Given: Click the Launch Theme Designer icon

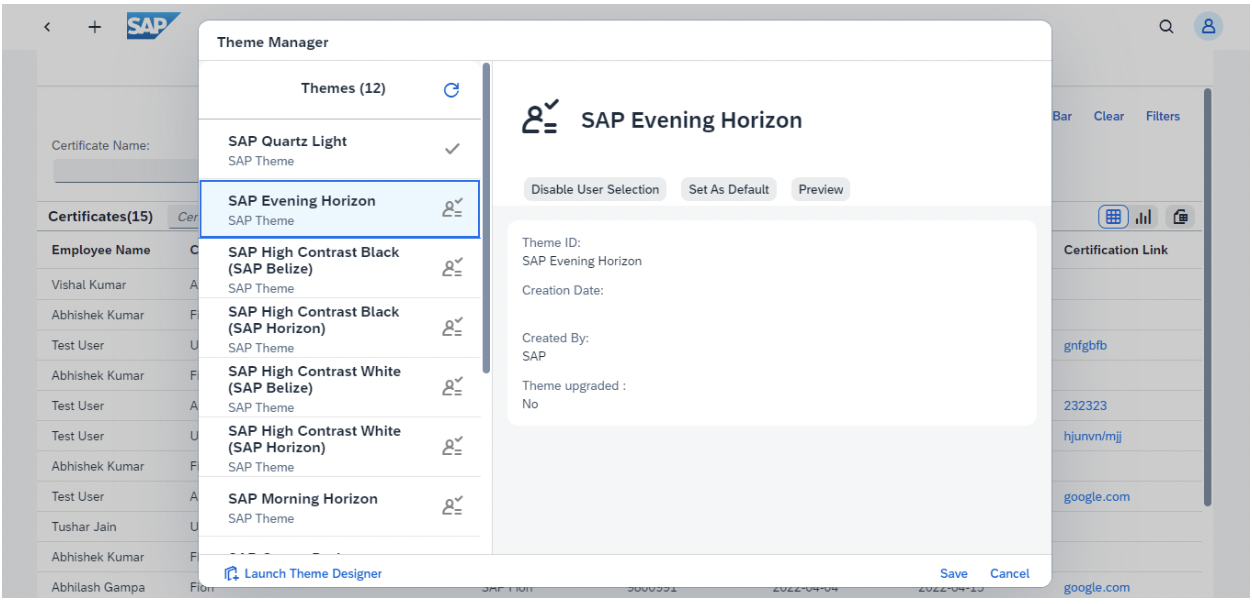Looking at the screenshot, I should (x=231, y=573).
